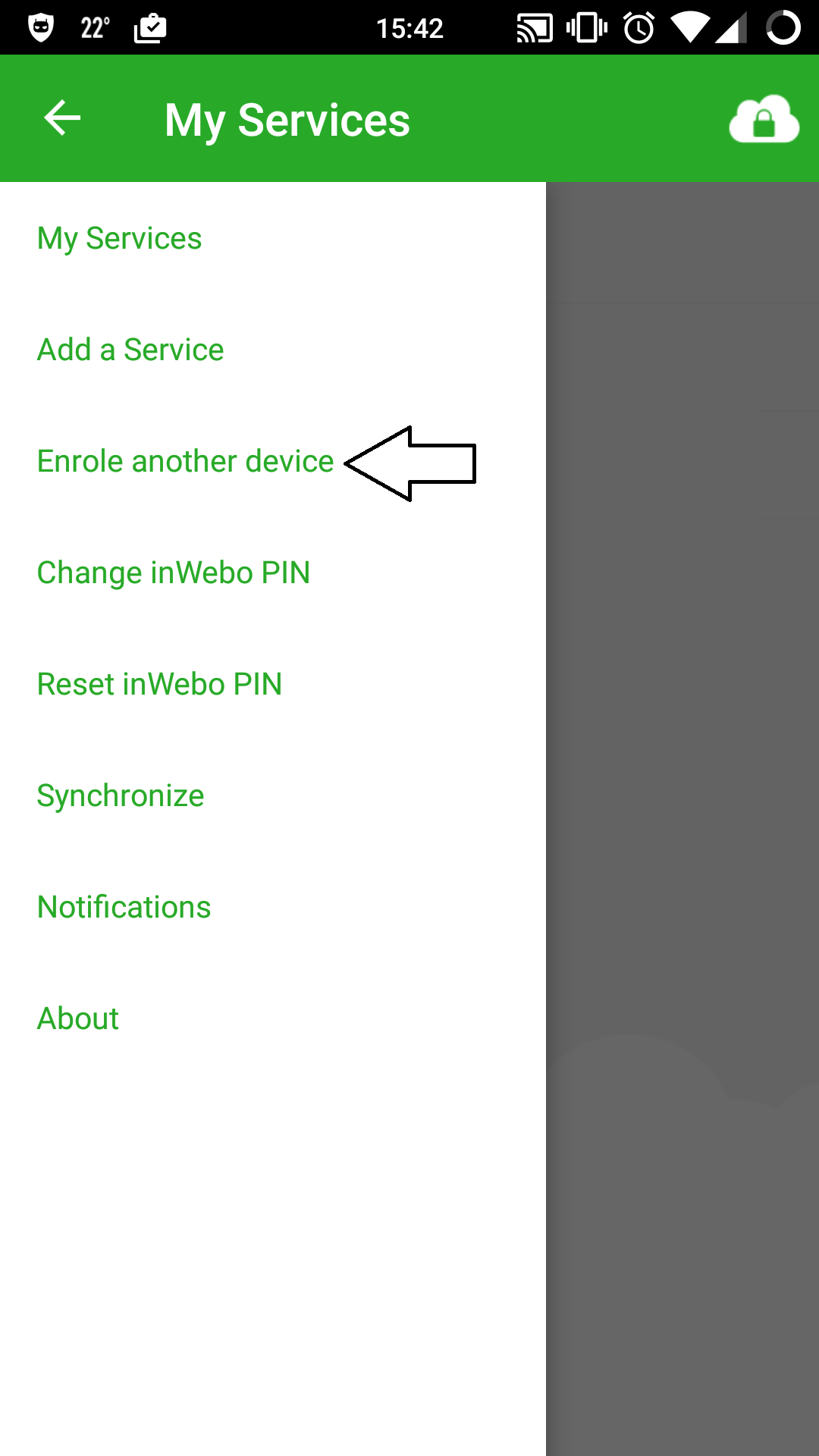Tap the clipboard notification icon
819x1456 pixels.
coord(149,28)
